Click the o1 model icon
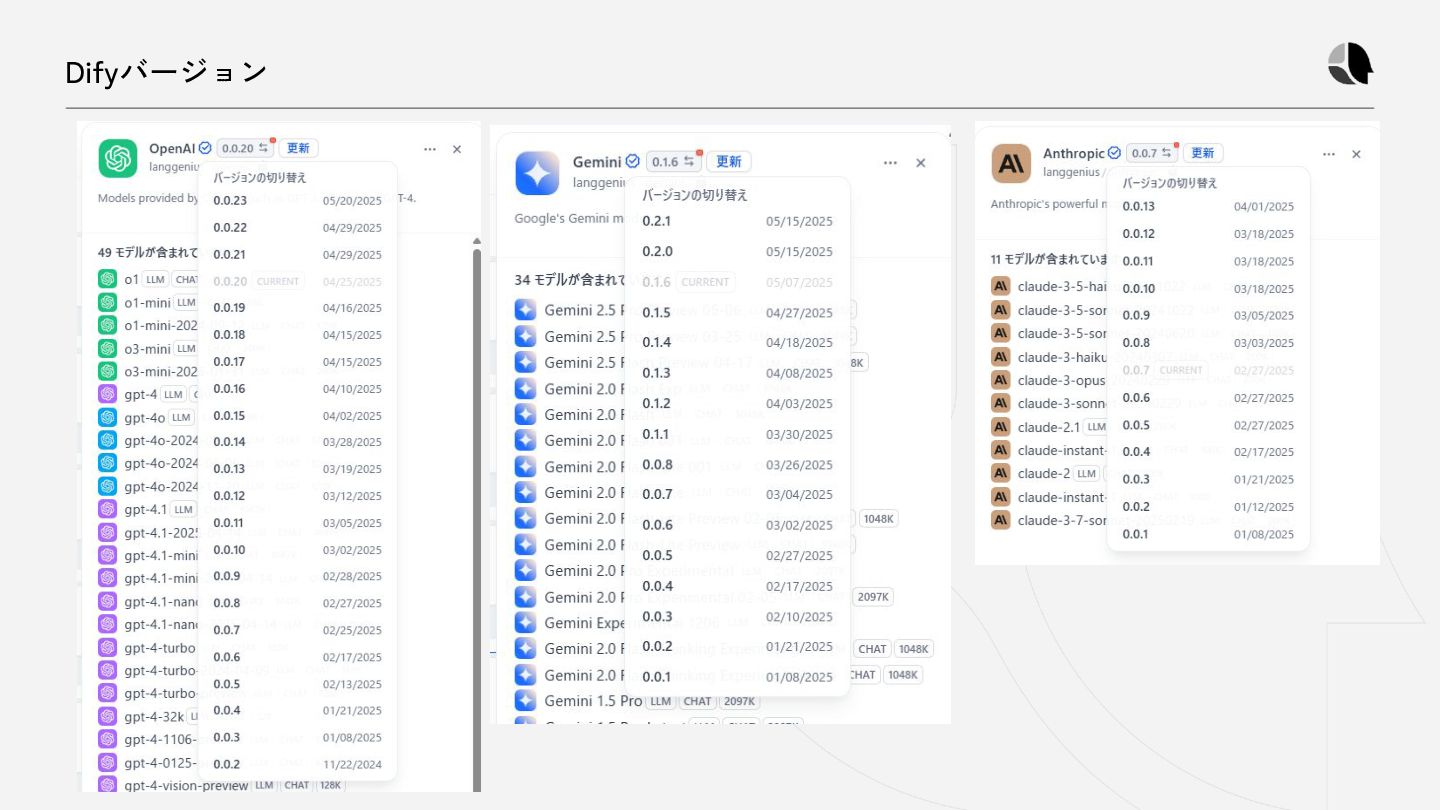 pyautogui.click(x=107, y=279)
